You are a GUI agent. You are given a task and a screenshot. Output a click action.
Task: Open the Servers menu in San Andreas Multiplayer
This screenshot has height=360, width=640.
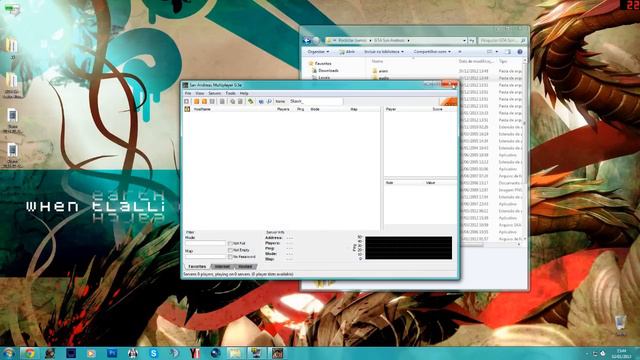click(x=214, y=93)
